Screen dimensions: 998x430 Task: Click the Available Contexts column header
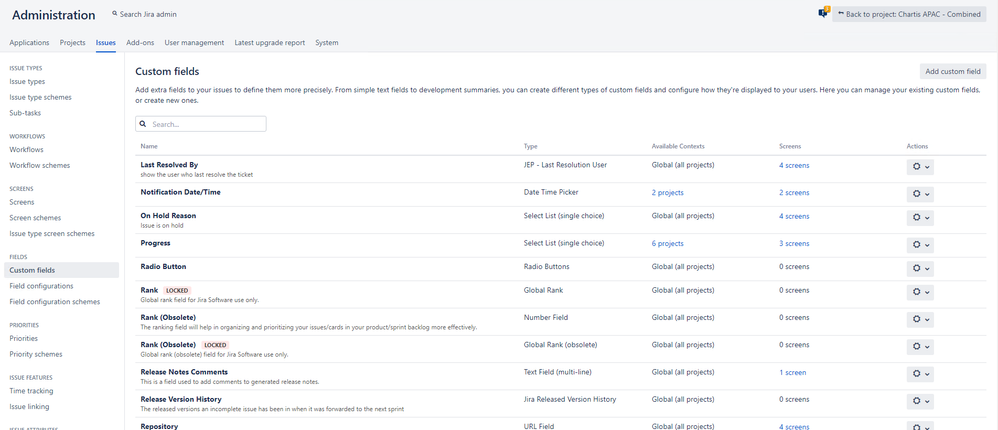click(678, 146)
